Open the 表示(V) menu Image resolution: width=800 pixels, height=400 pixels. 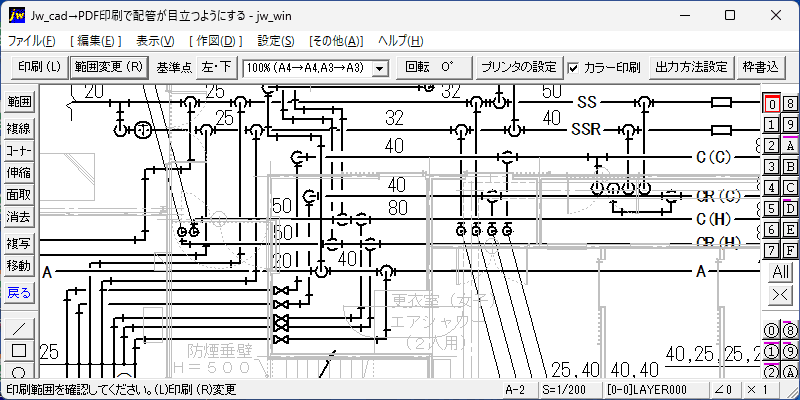[x=155, y=41]
